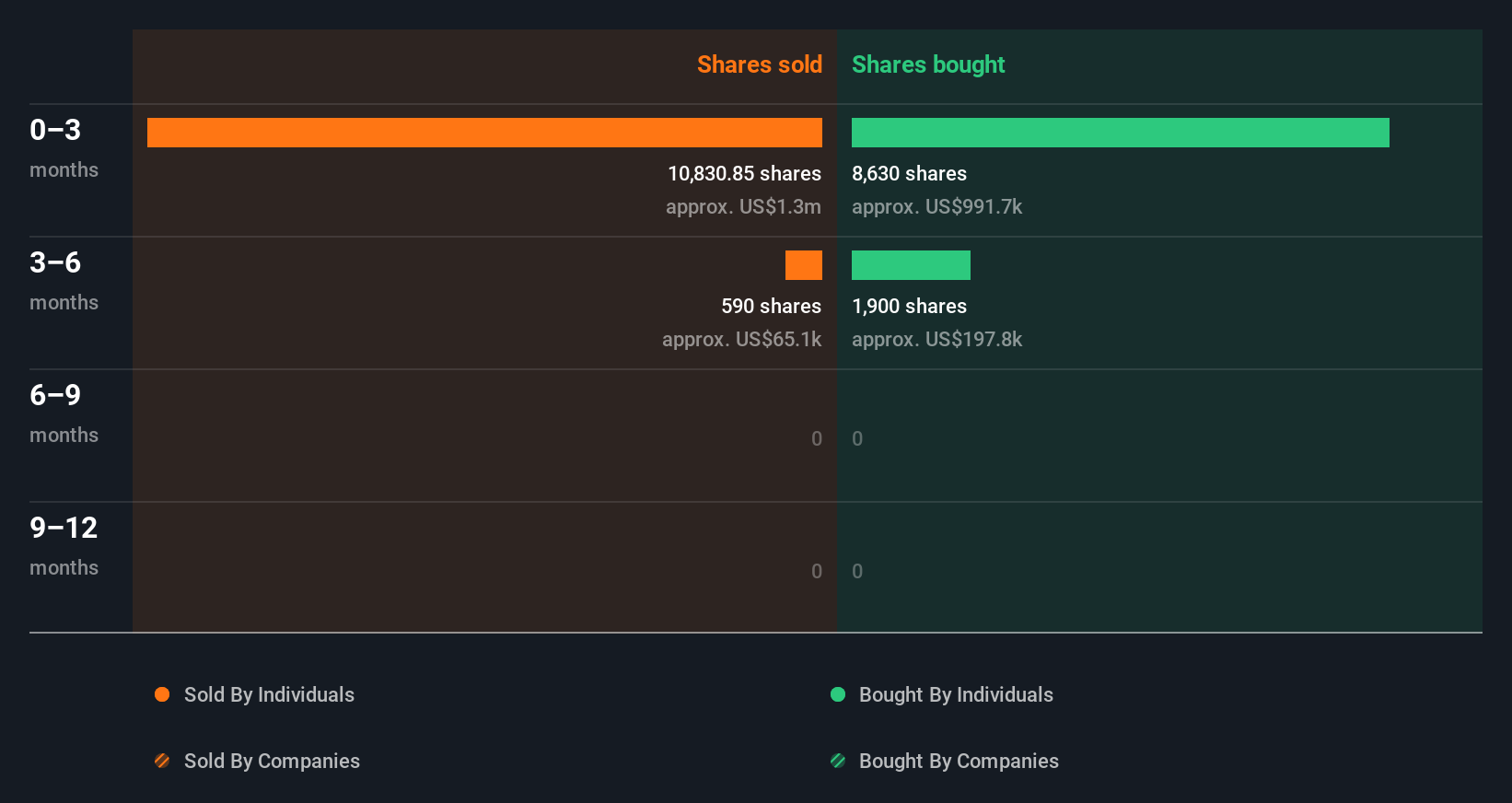
Task: Click the 0–3 months row label
Action: click(64, 148)
